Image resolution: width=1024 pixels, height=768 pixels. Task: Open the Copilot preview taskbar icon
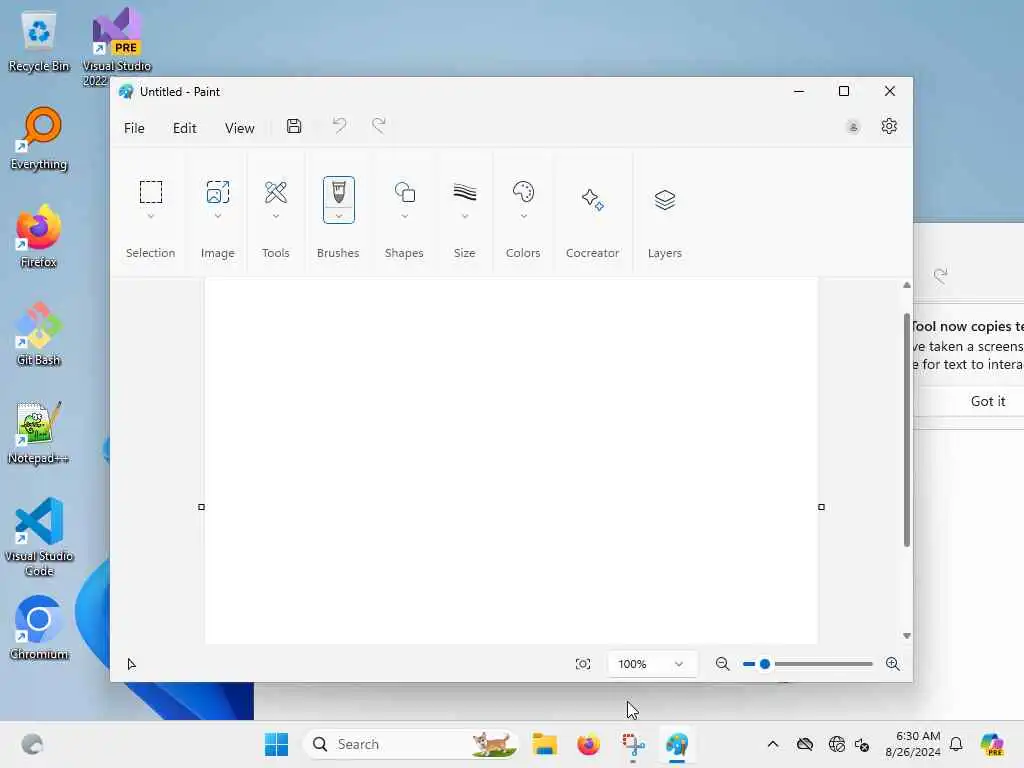click(992, 744)
